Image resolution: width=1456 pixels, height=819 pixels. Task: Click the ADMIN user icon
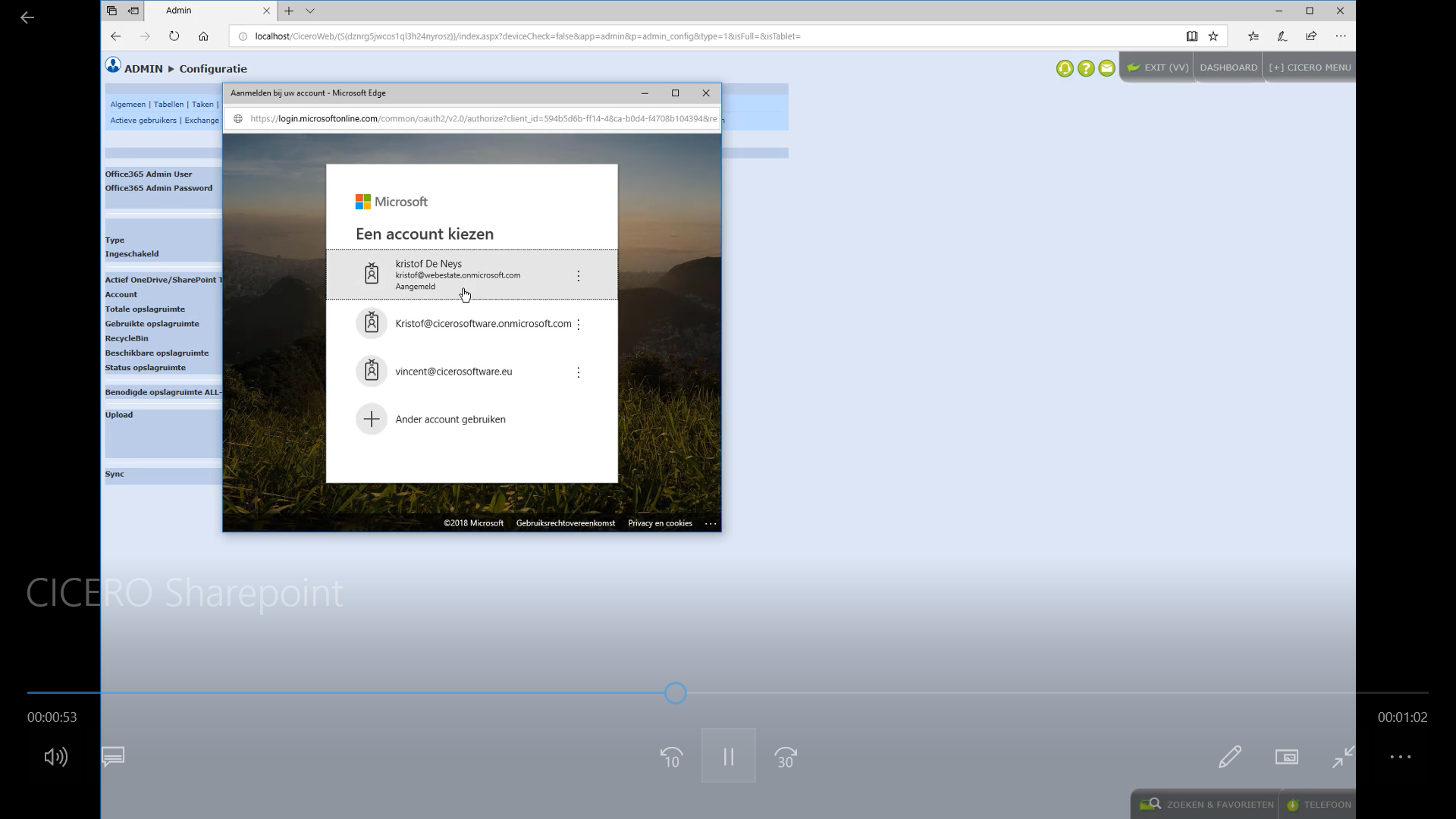(x=113, y=65)
